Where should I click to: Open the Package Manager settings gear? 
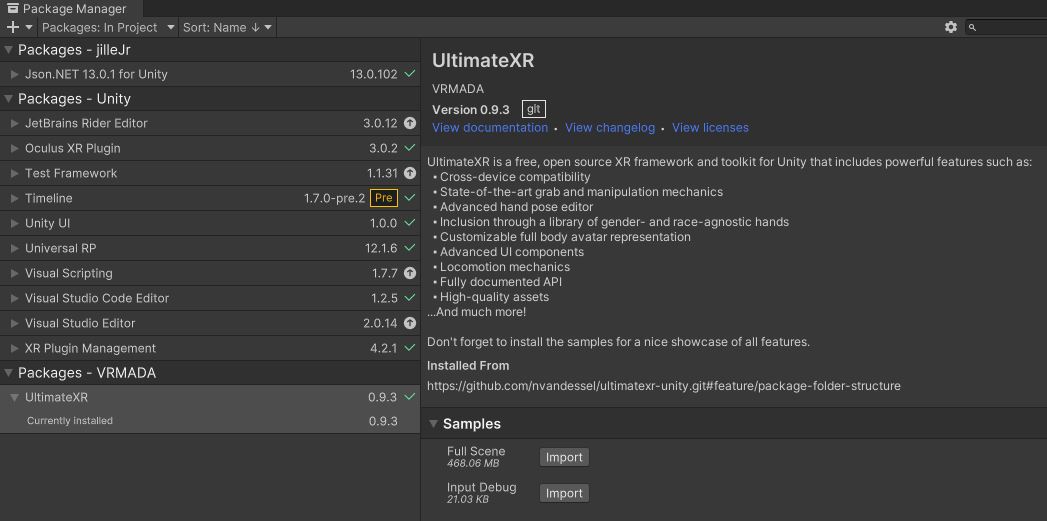tap(951, 27)
